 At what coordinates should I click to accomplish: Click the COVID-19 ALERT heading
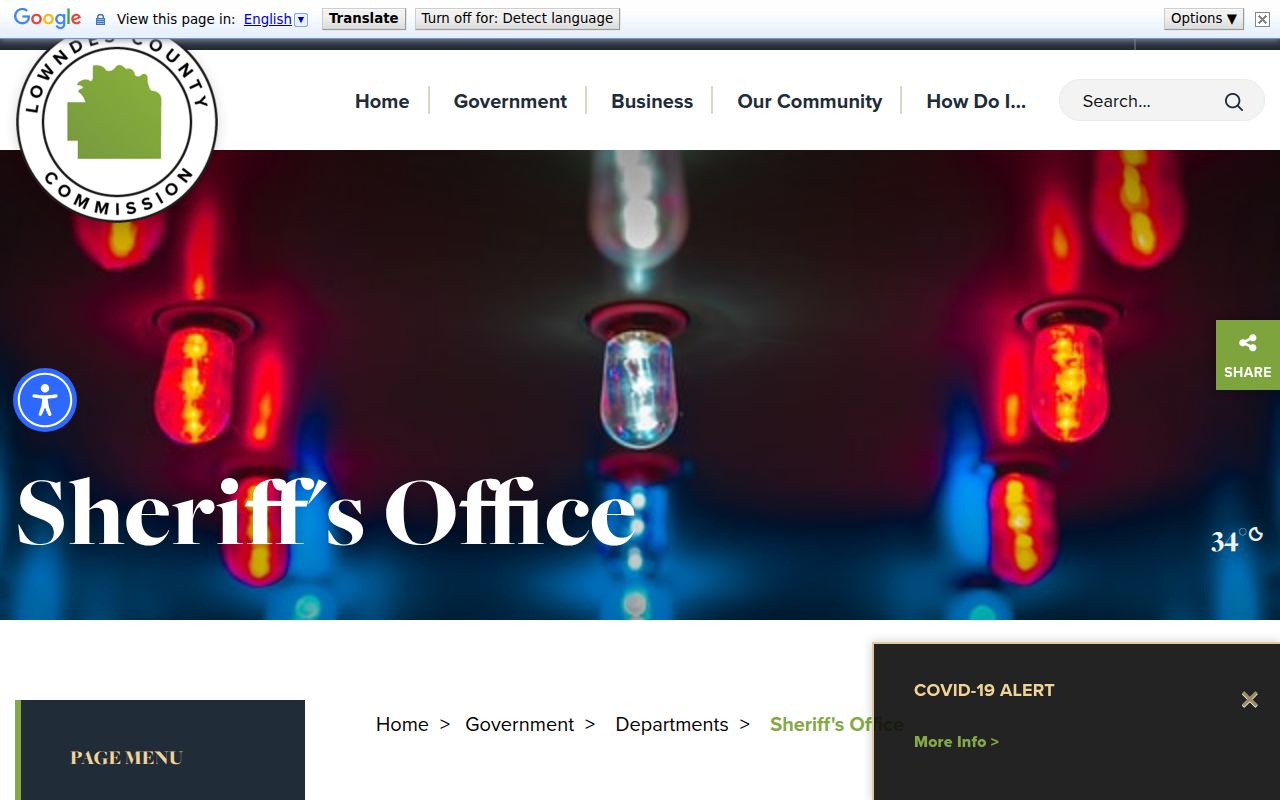point(984,690)
